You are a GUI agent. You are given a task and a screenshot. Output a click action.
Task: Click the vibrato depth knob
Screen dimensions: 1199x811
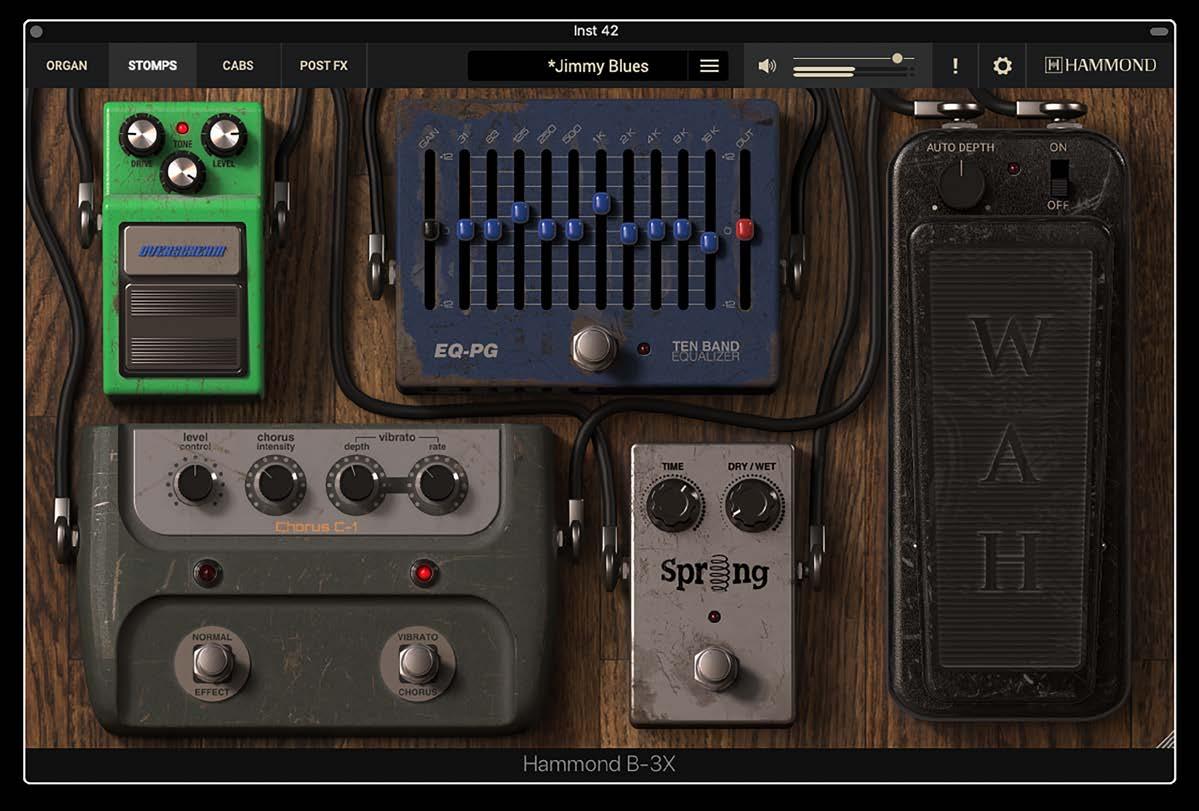(356, 483)
